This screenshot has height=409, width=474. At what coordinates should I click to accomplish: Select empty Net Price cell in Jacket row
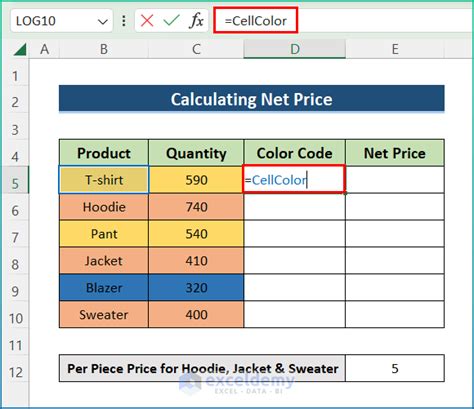click(395, 261)
